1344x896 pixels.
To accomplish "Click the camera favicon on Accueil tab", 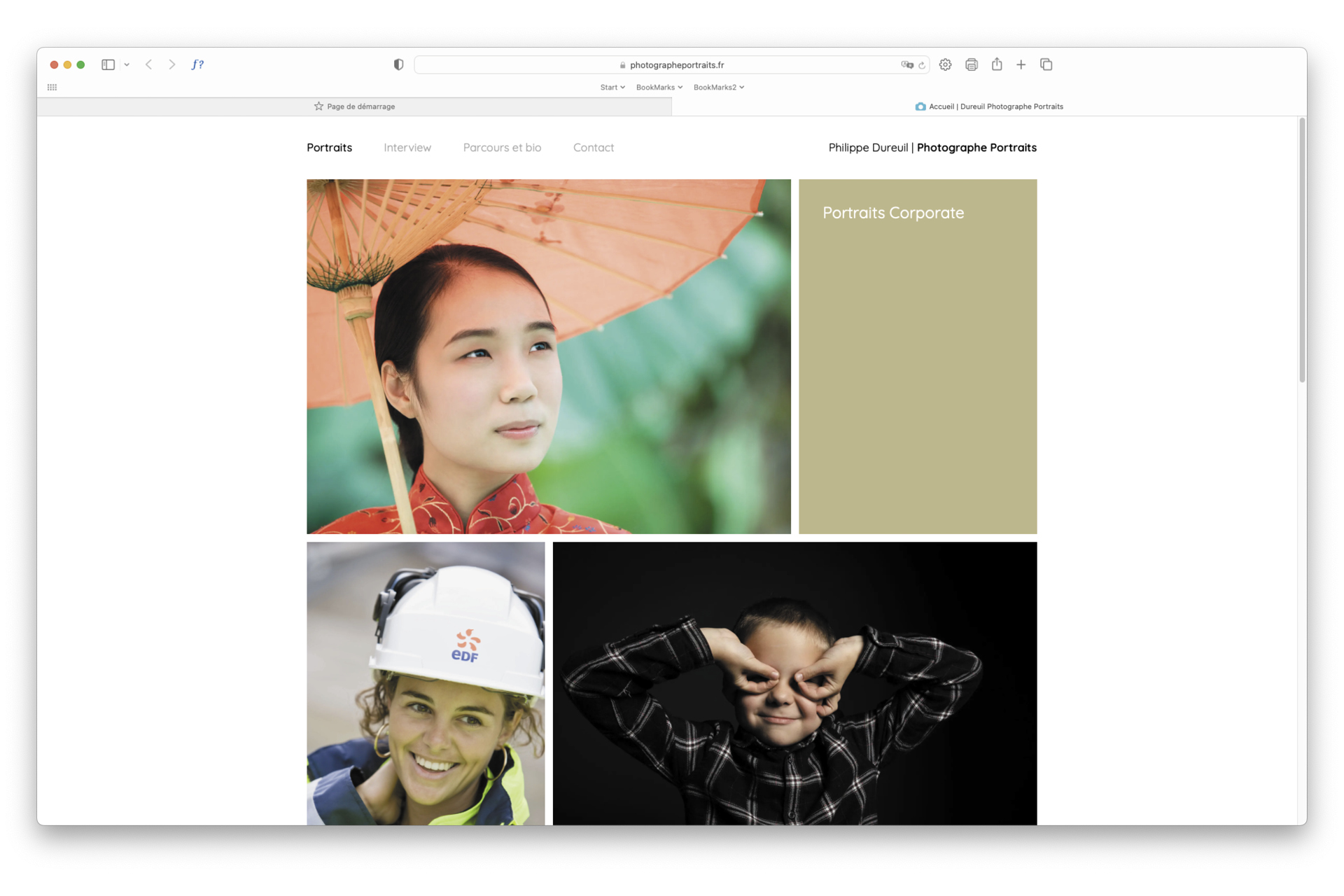I will [x=920, y=106].
